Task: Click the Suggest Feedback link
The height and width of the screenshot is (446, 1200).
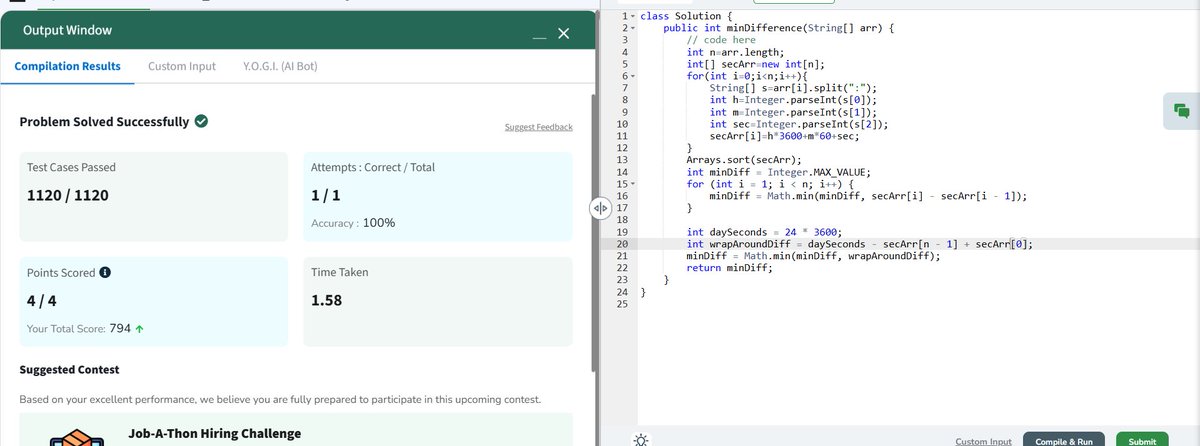Action: pyautogui.click(x=539, y=127)
